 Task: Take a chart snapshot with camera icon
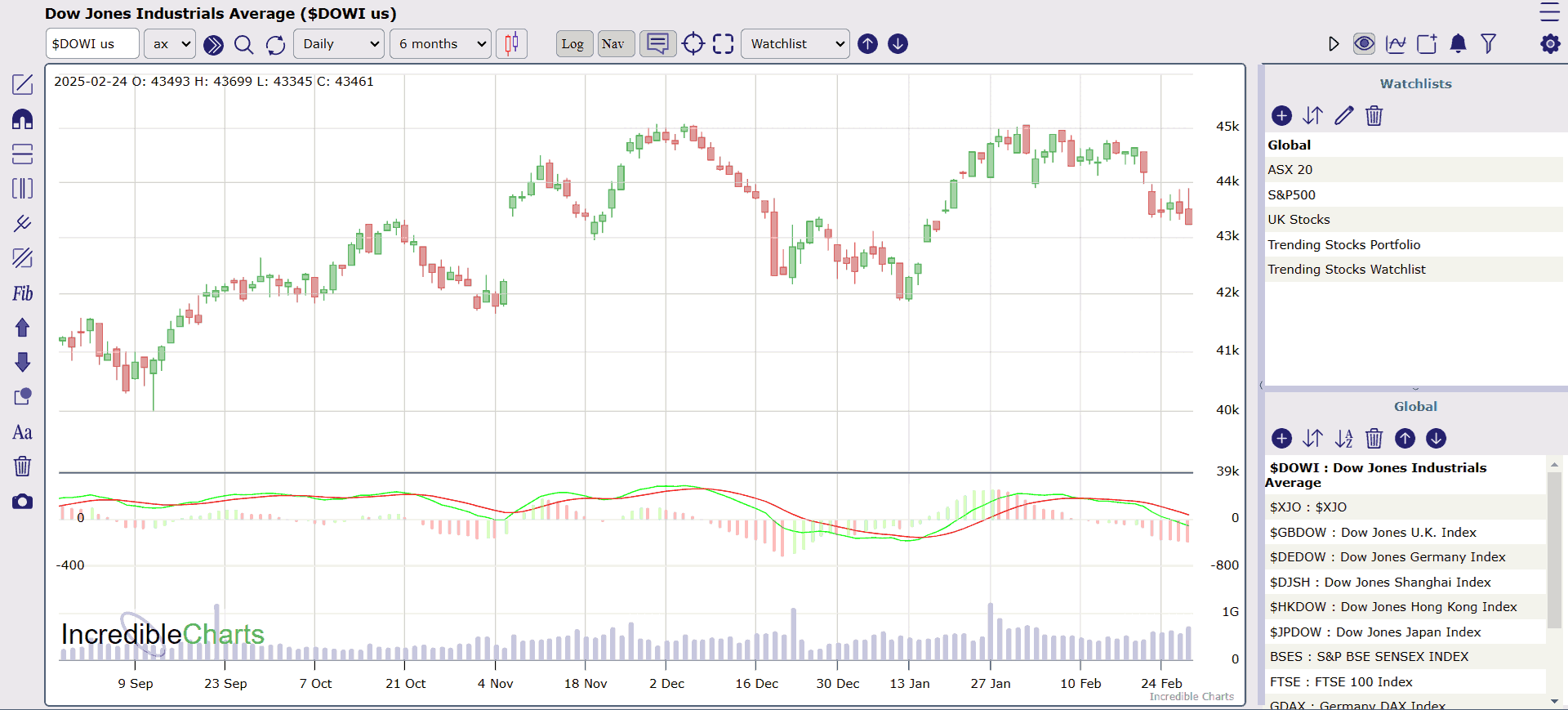point(23,501)
